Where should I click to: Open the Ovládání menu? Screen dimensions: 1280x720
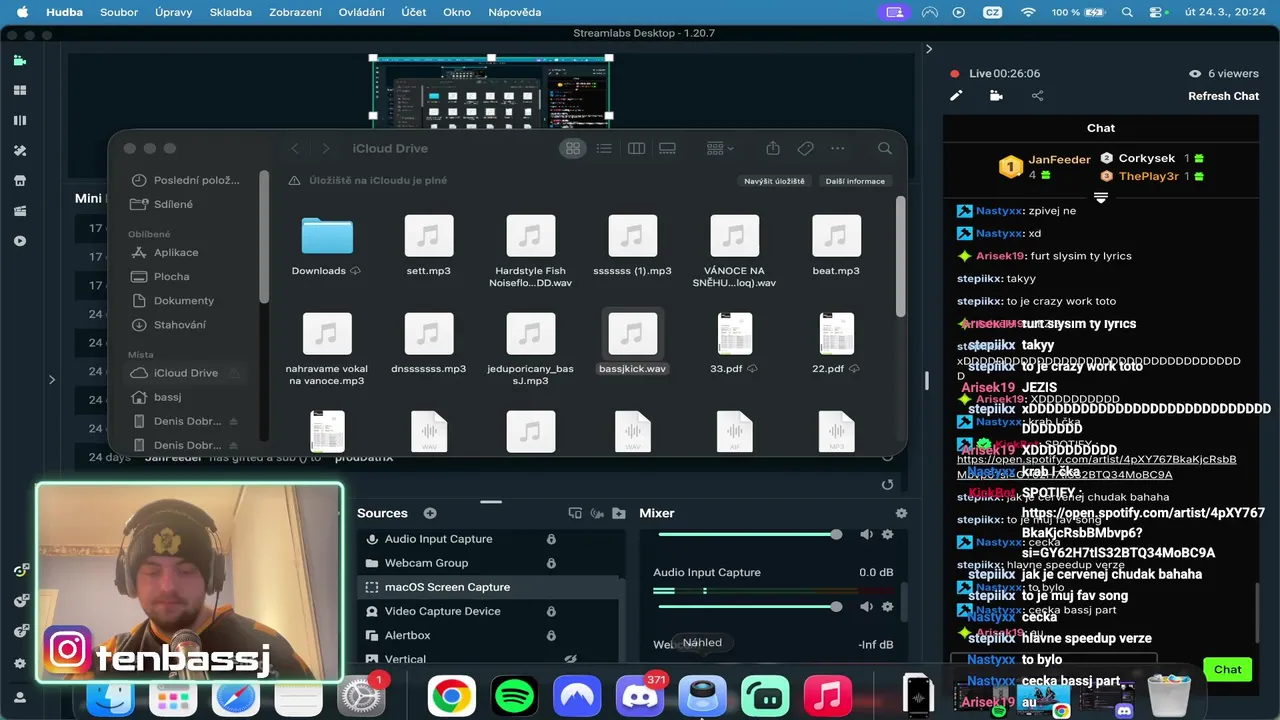click(361, 12)
